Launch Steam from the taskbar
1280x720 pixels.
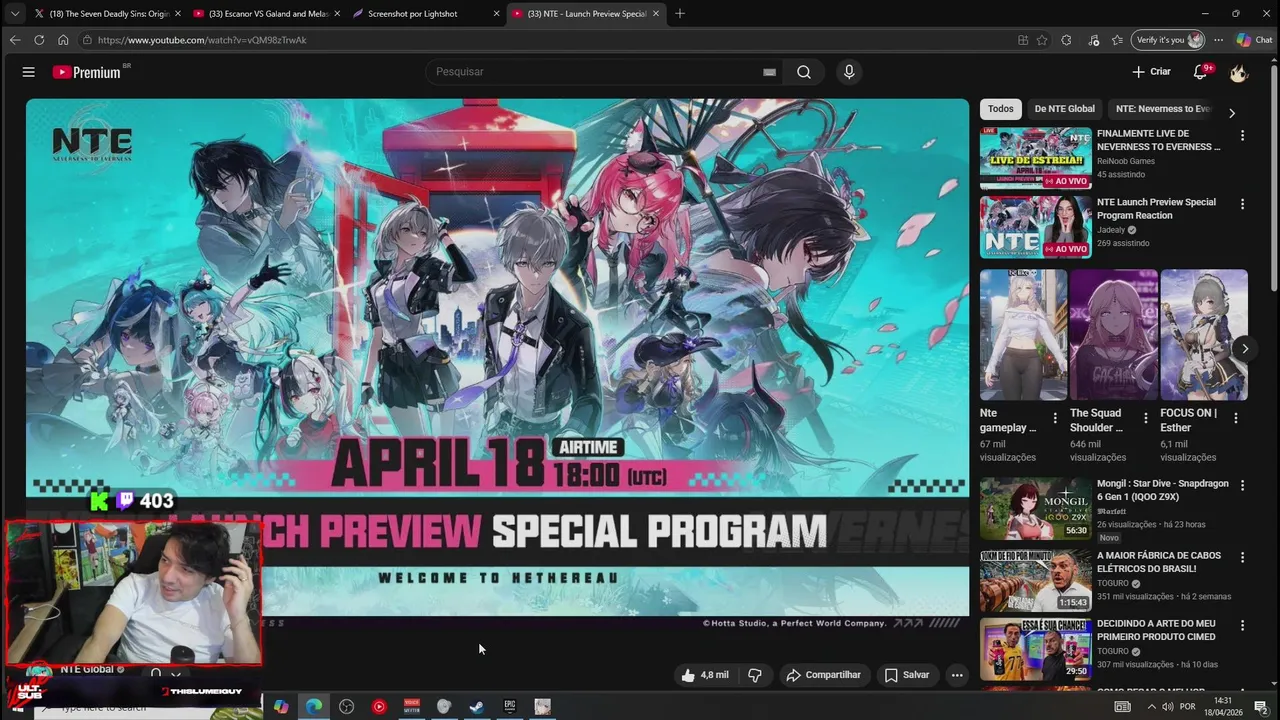[x=477, y=706]
